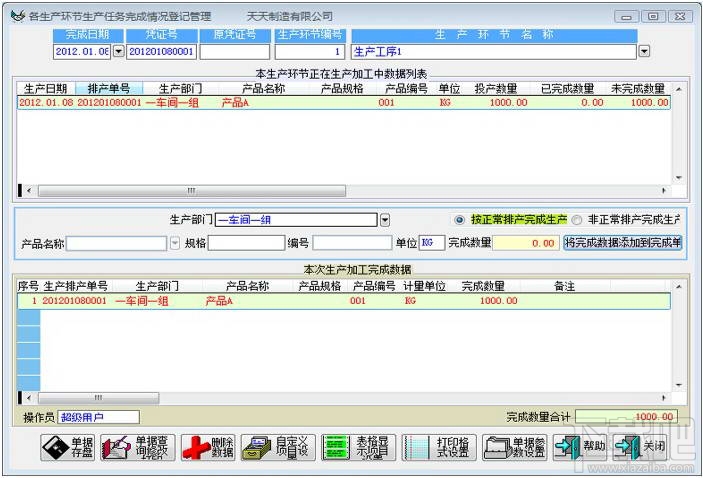
Task: Click the 操作员 field 超级用户
Action: 98,417
